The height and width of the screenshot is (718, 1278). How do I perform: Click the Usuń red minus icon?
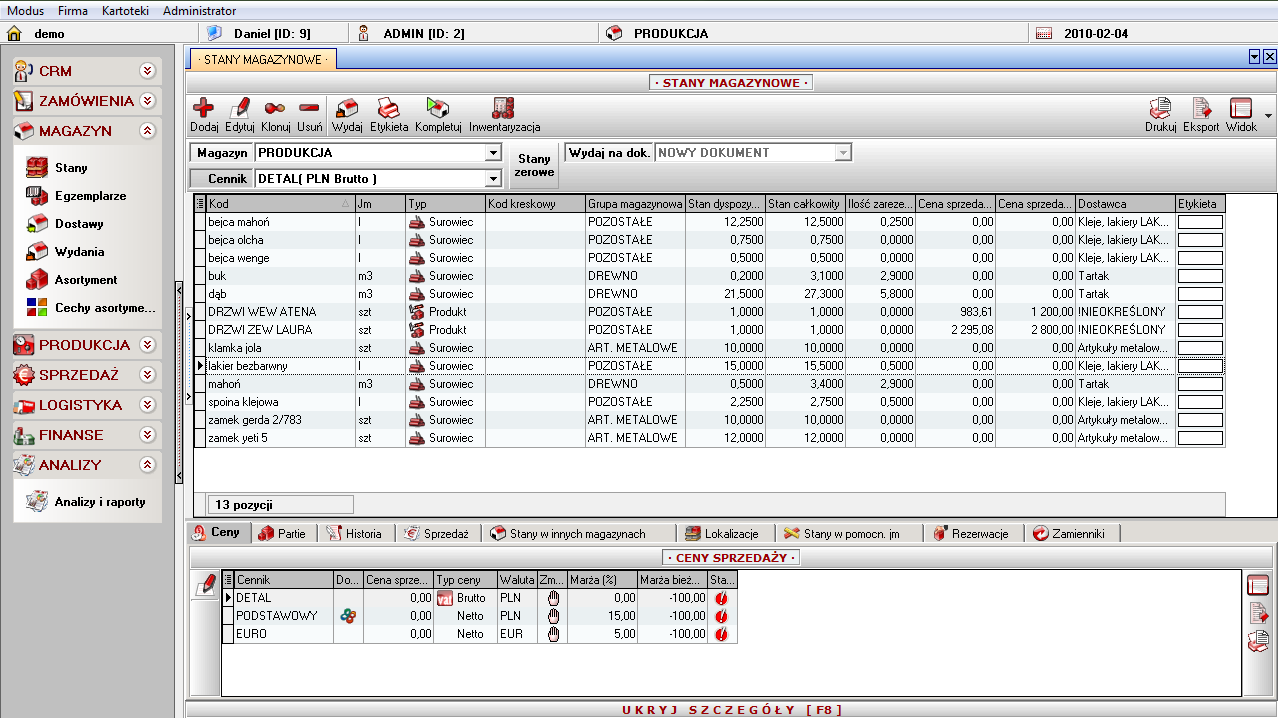coord(309,108)
